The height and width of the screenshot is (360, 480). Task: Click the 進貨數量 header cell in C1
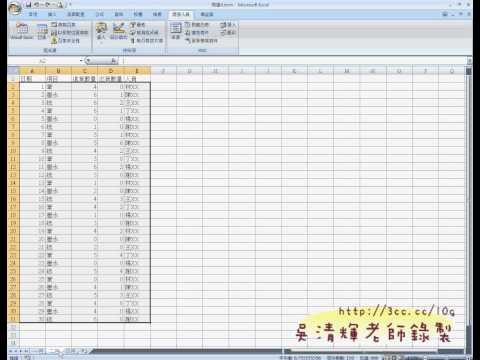[84, 79]
